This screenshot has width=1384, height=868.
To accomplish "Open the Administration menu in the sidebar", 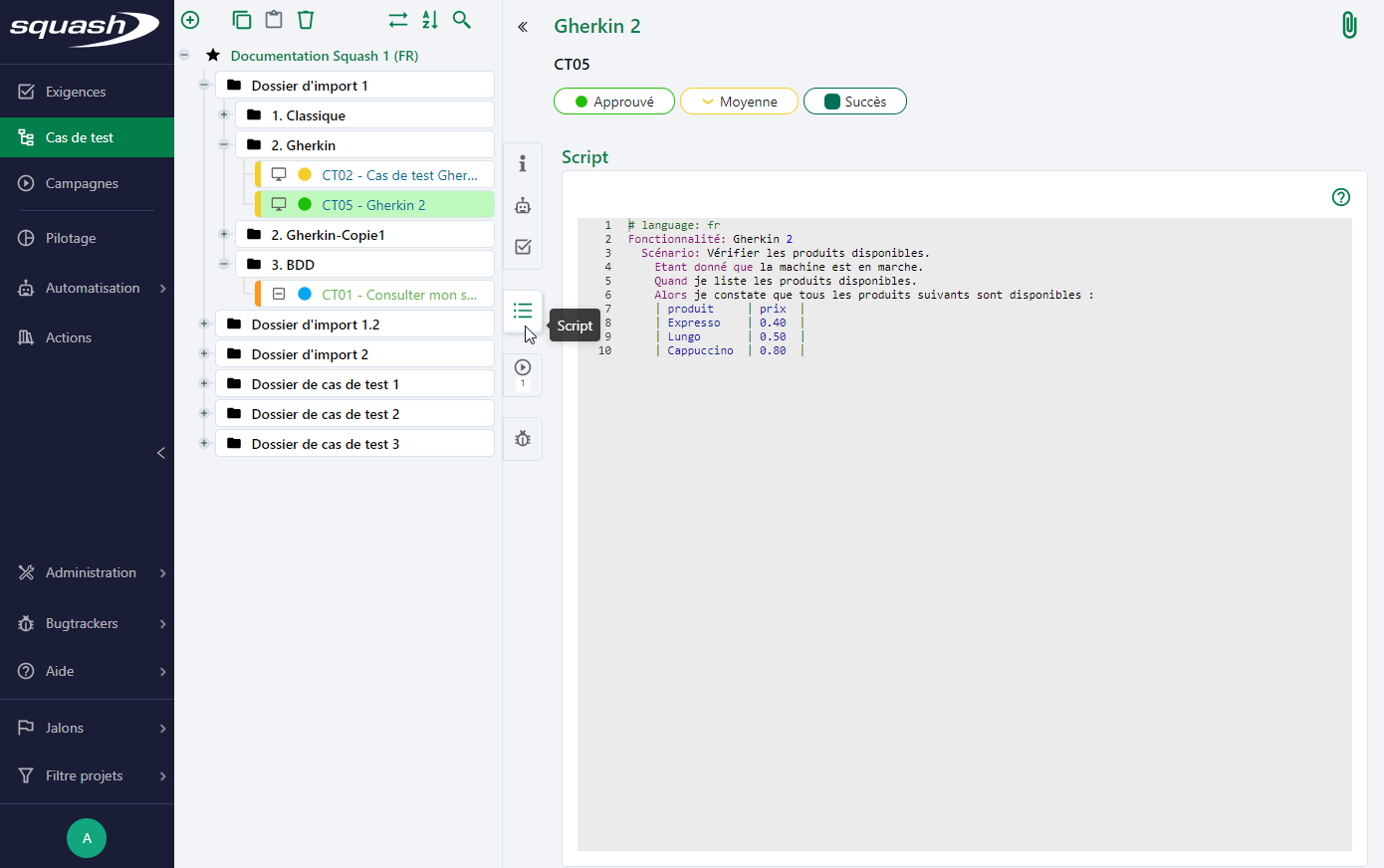I will (x=91, y=572).
